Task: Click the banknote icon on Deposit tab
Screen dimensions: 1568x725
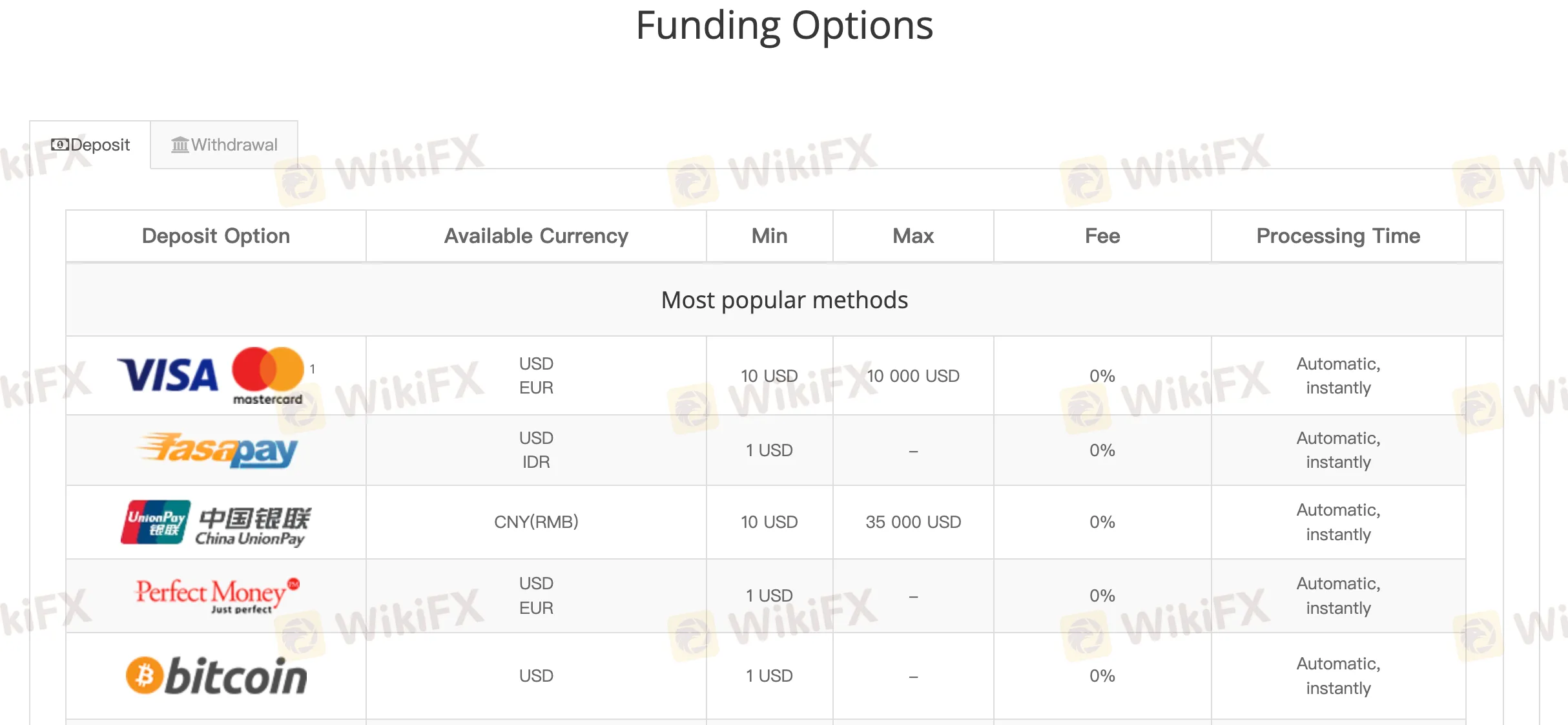Action: click(x=59, y=145)
